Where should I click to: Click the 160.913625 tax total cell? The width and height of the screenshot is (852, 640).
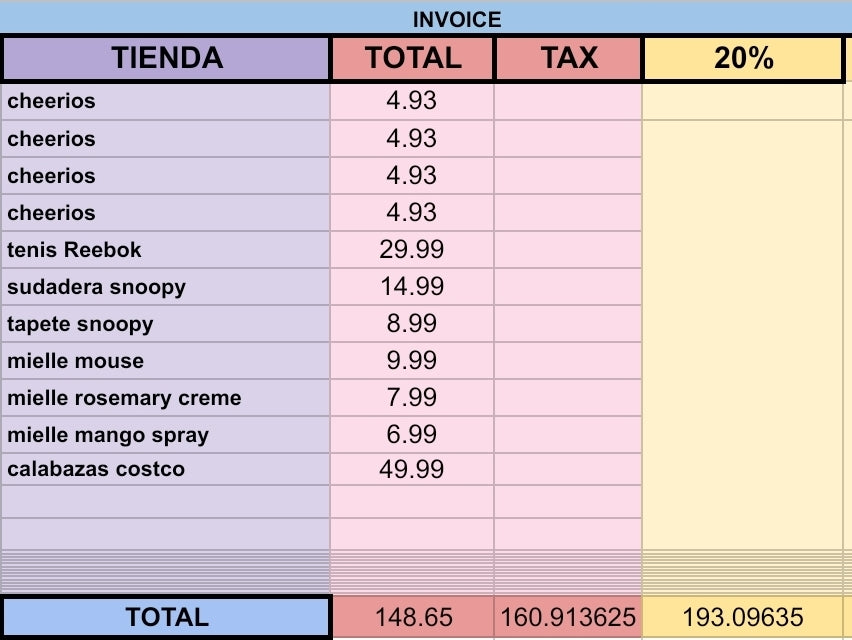point(568,618)
